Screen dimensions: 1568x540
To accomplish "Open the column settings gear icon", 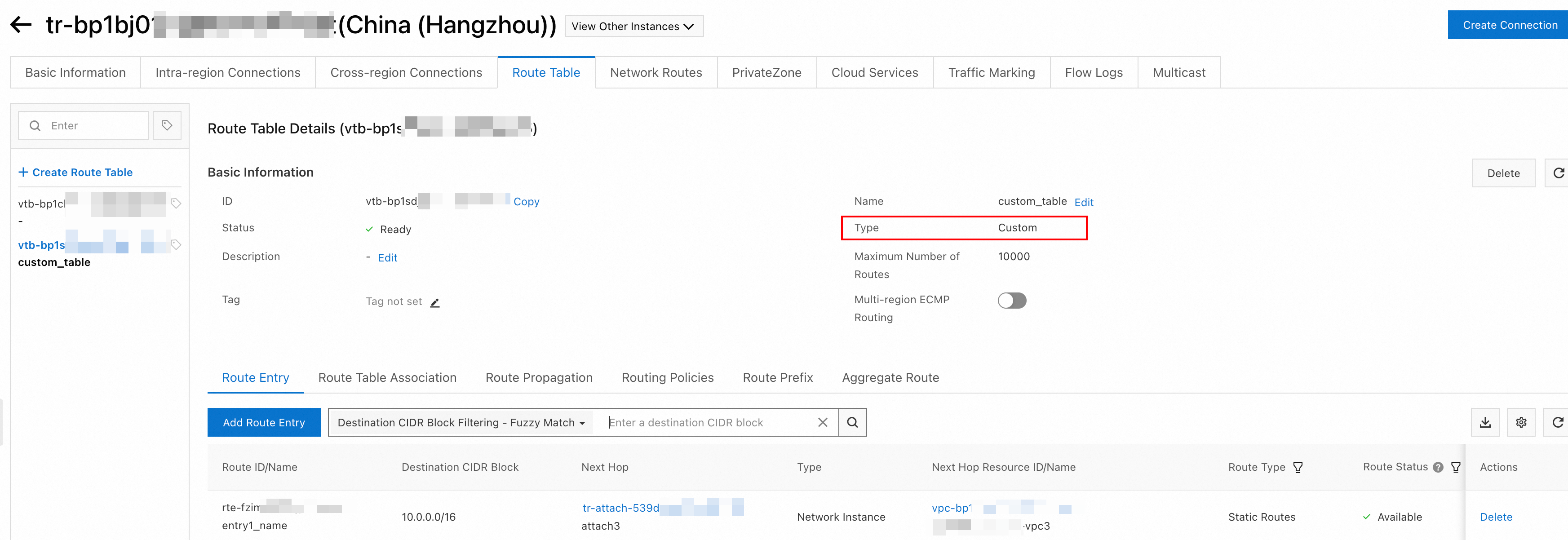I will 1520,422.
